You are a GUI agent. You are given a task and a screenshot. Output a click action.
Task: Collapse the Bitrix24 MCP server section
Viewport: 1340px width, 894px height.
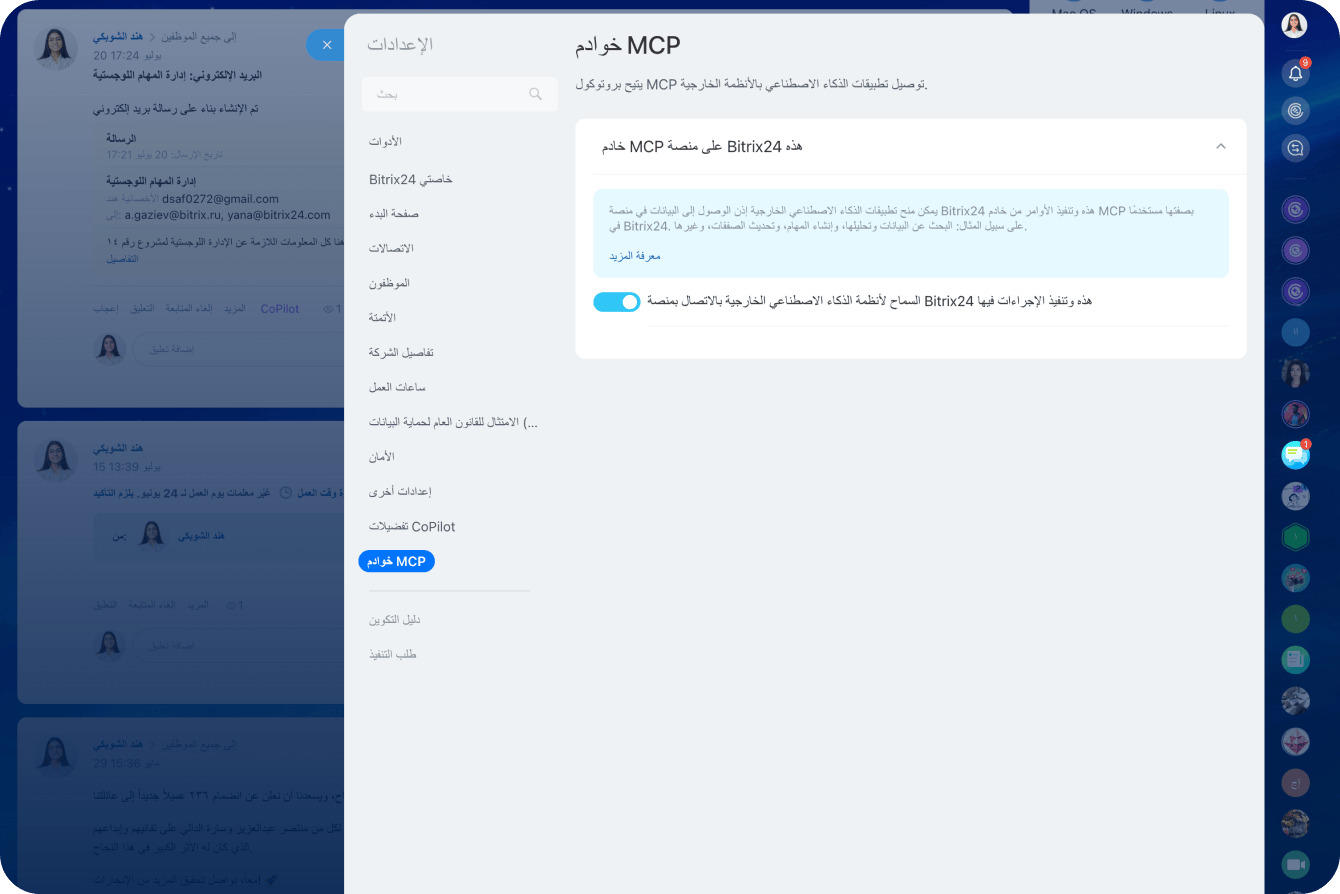(1220, 146)
